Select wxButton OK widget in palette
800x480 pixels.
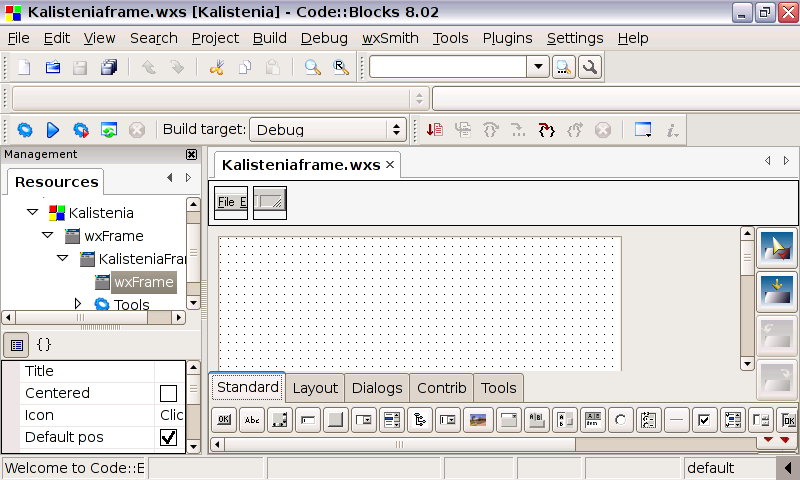click(x=224, y=420)
